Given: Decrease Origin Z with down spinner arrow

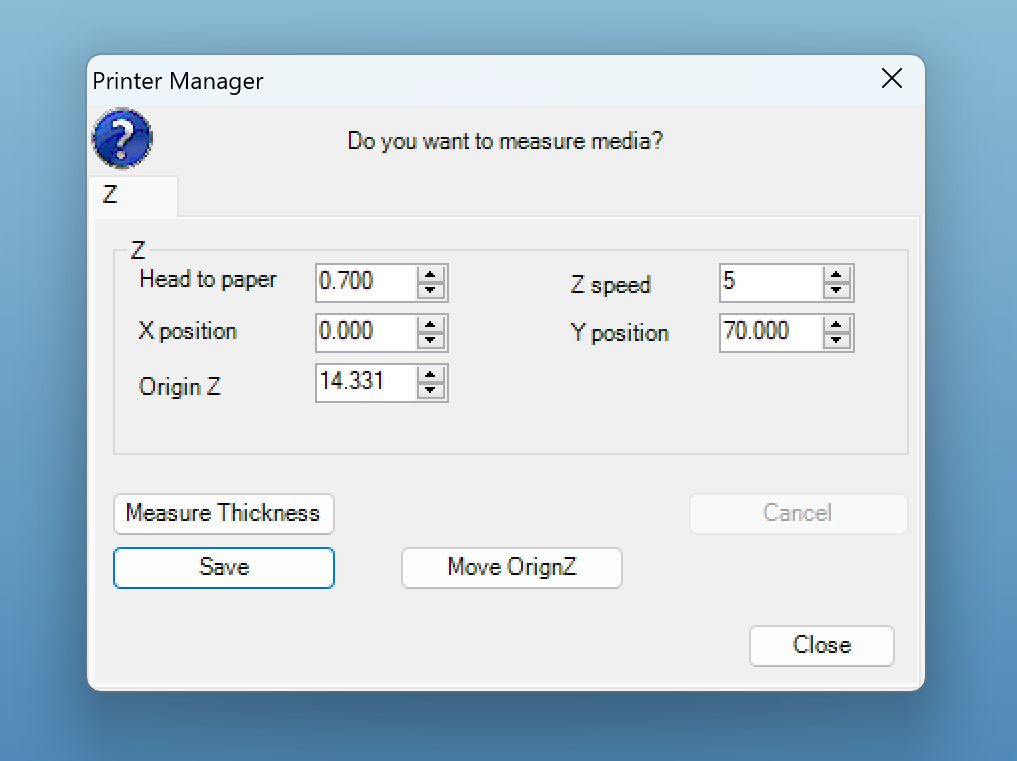Looking at the screenshot, I should [431, 391].
